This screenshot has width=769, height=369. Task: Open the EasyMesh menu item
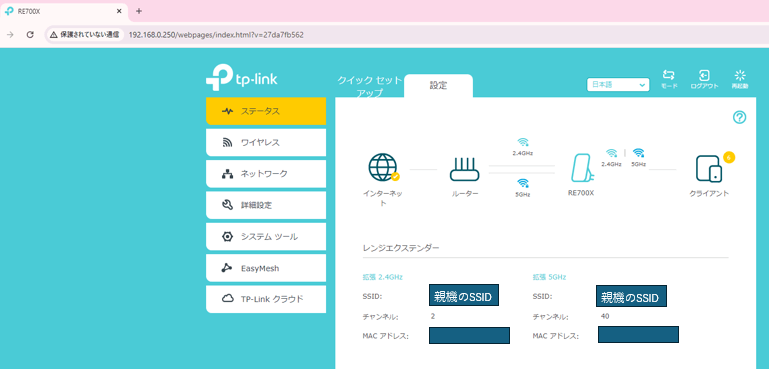(266, 268)
